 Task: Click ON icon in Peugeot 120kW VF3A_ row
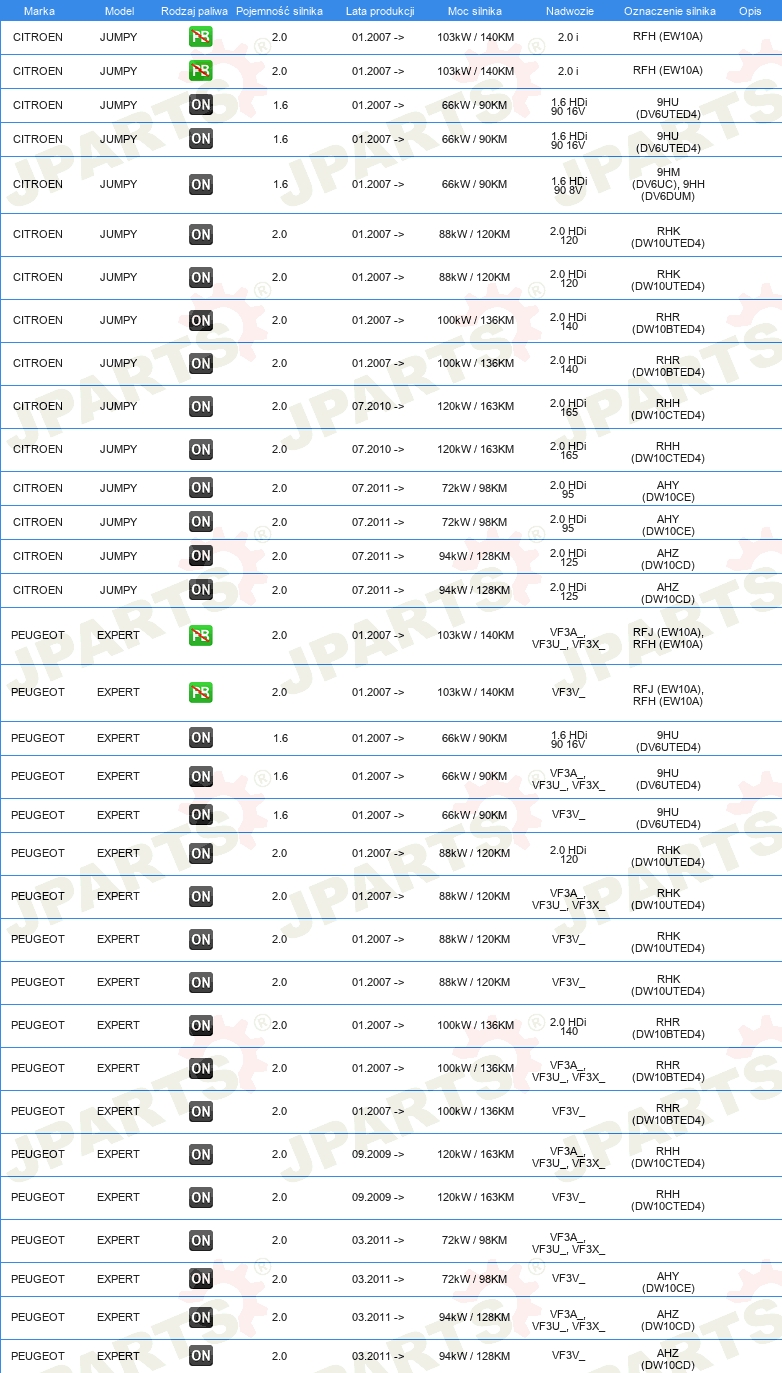201,1154
